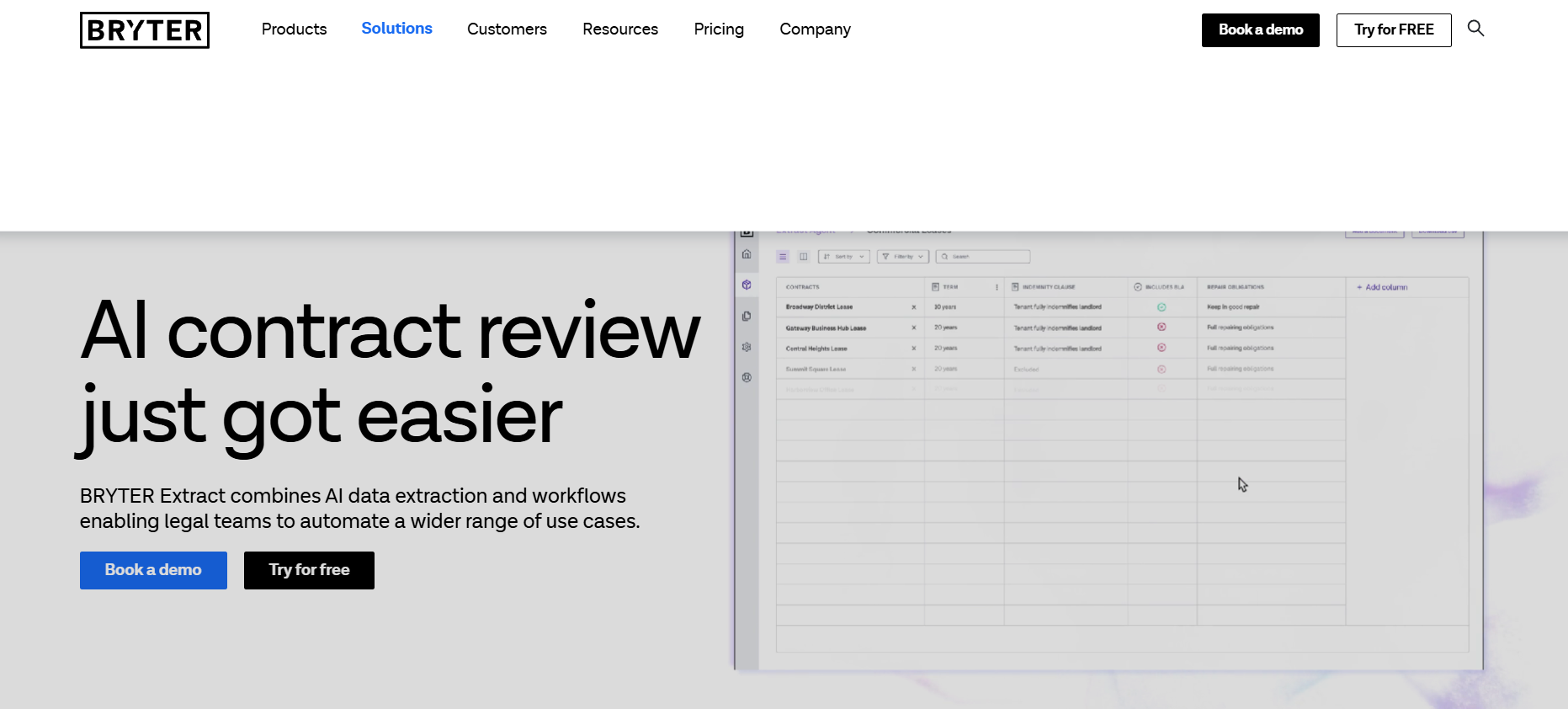Image resolution: width=1568 pixels, height=709 pixels.
Task: Click the Includes SLA column check icon
Action: point(1138,287)
